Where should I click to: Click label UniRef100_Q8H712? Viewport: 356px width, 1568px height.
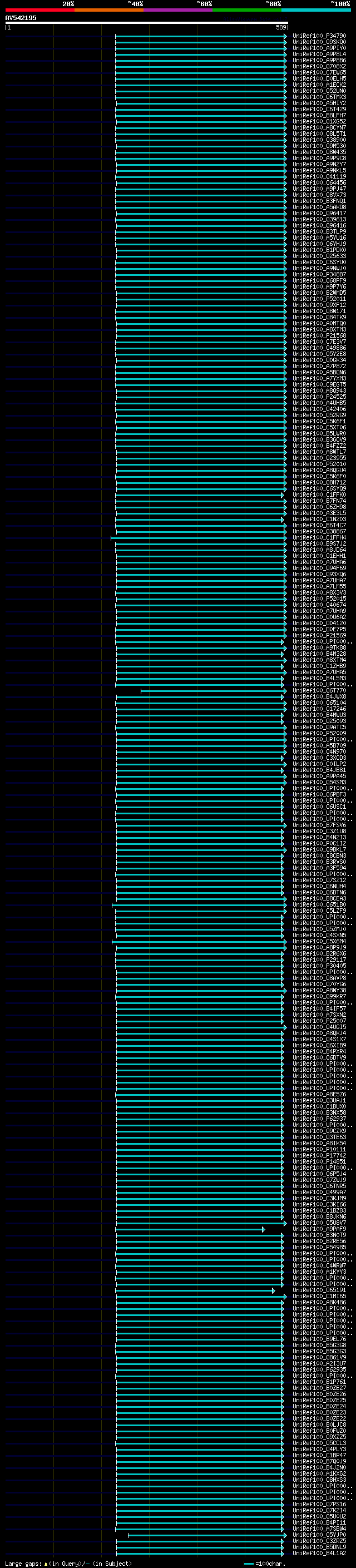[319, 482]
